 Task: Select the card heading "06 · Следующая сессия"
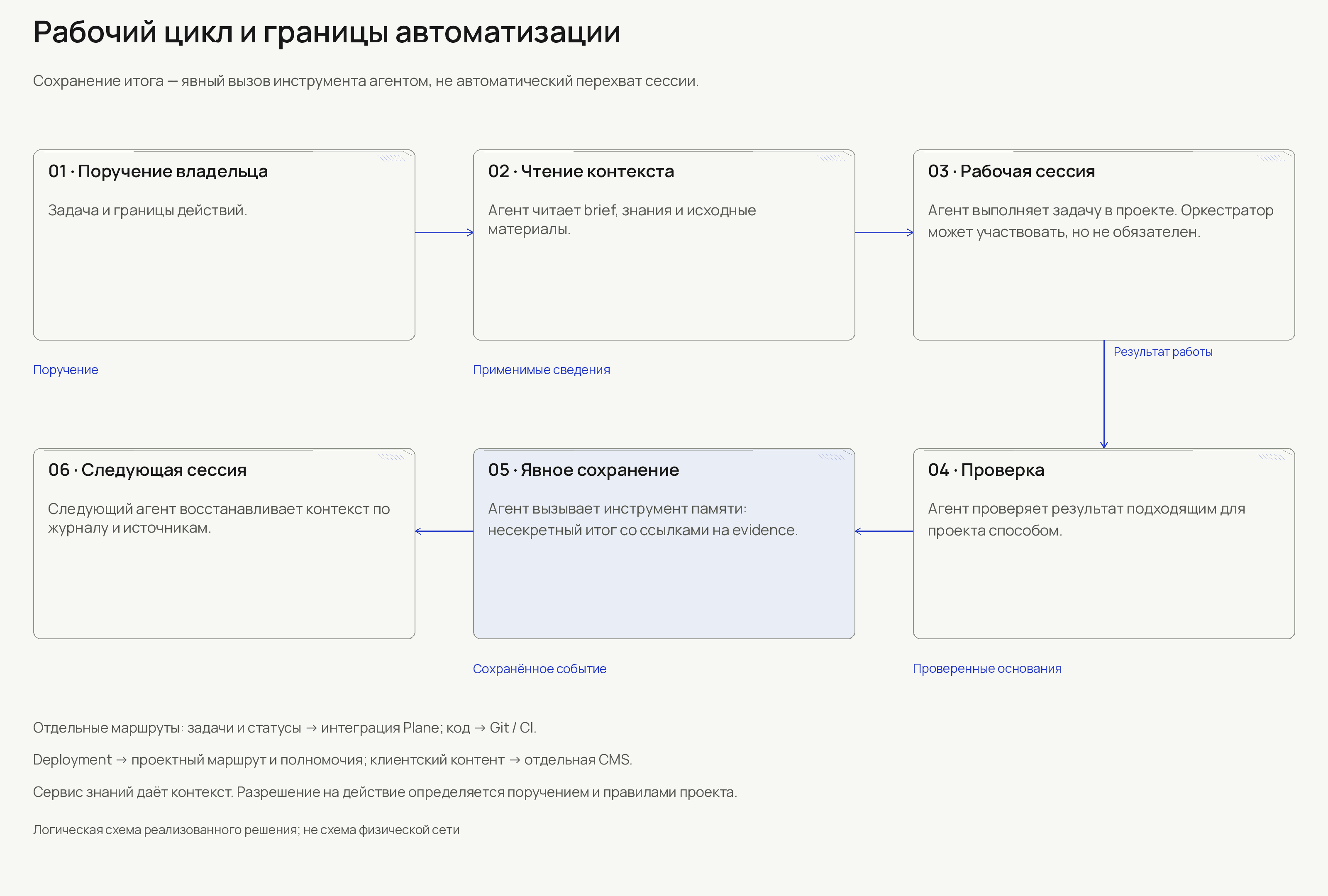point(147,470)
